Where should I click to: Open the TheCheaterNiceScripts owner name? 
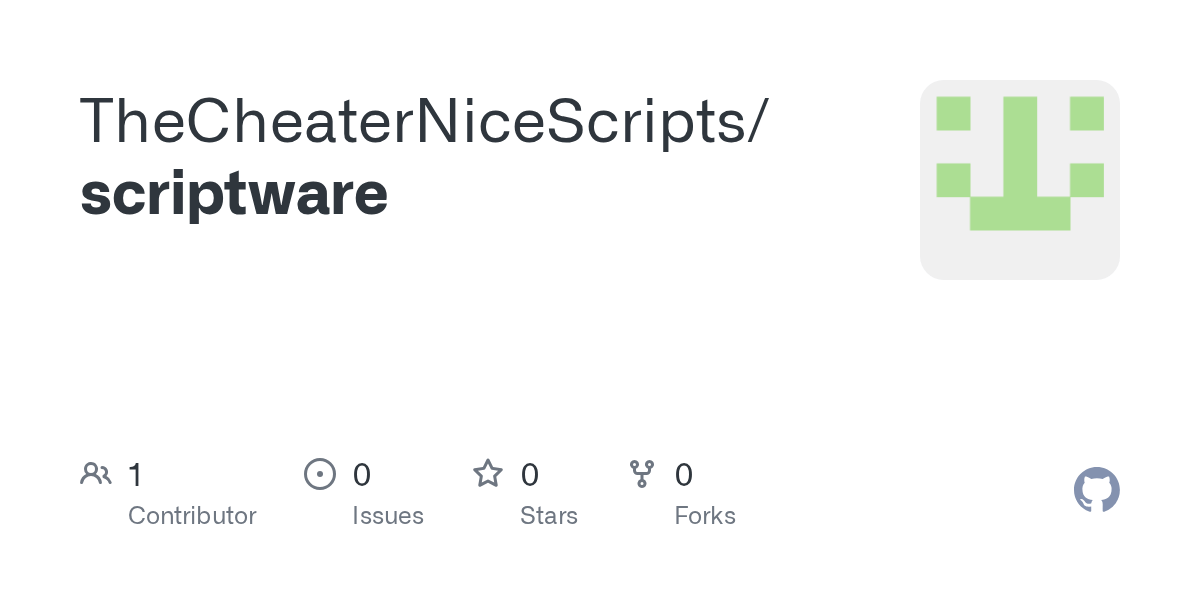[x=411, y=120]
